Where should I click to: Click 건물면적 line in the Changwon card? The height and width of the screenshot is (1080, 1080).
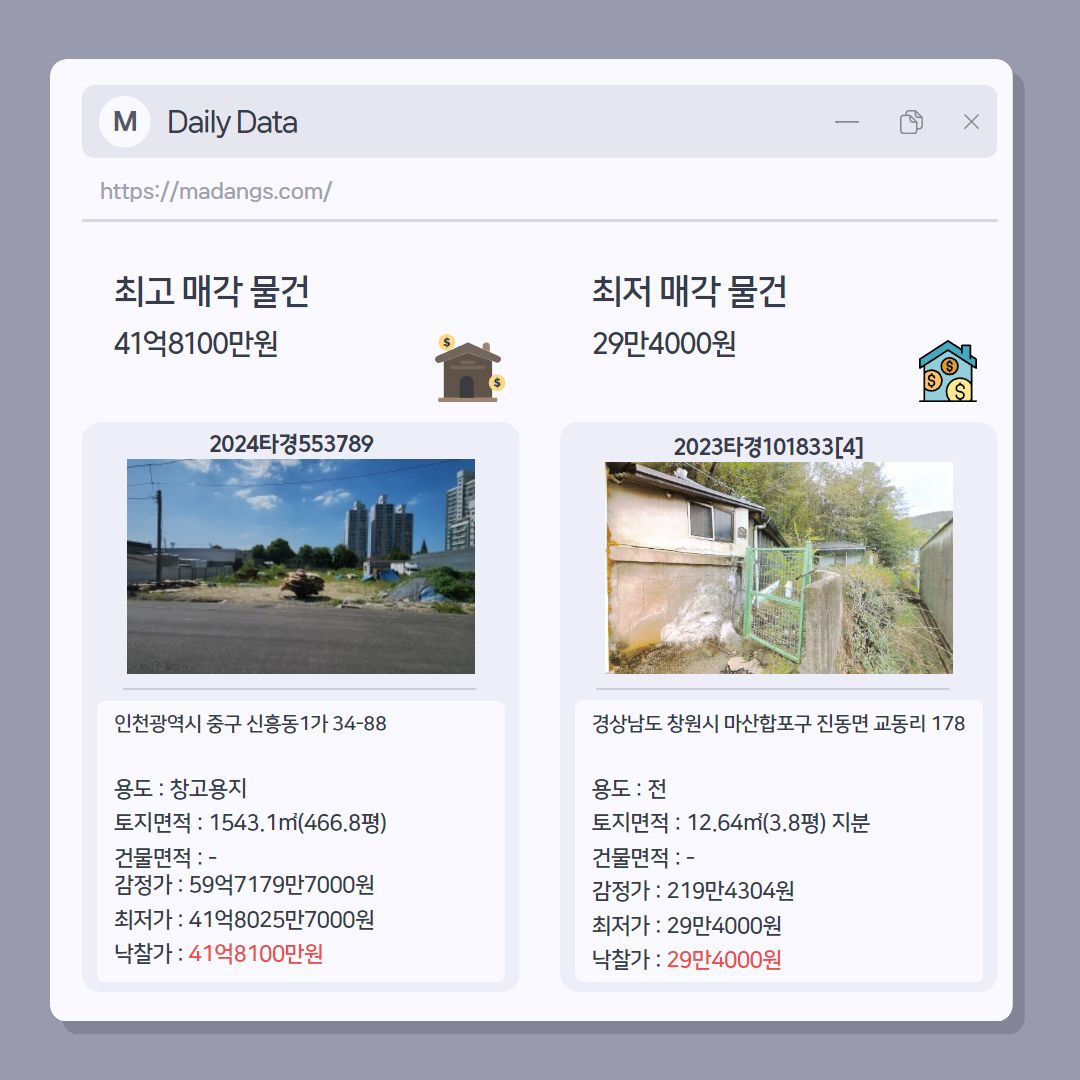coord(643,858)
